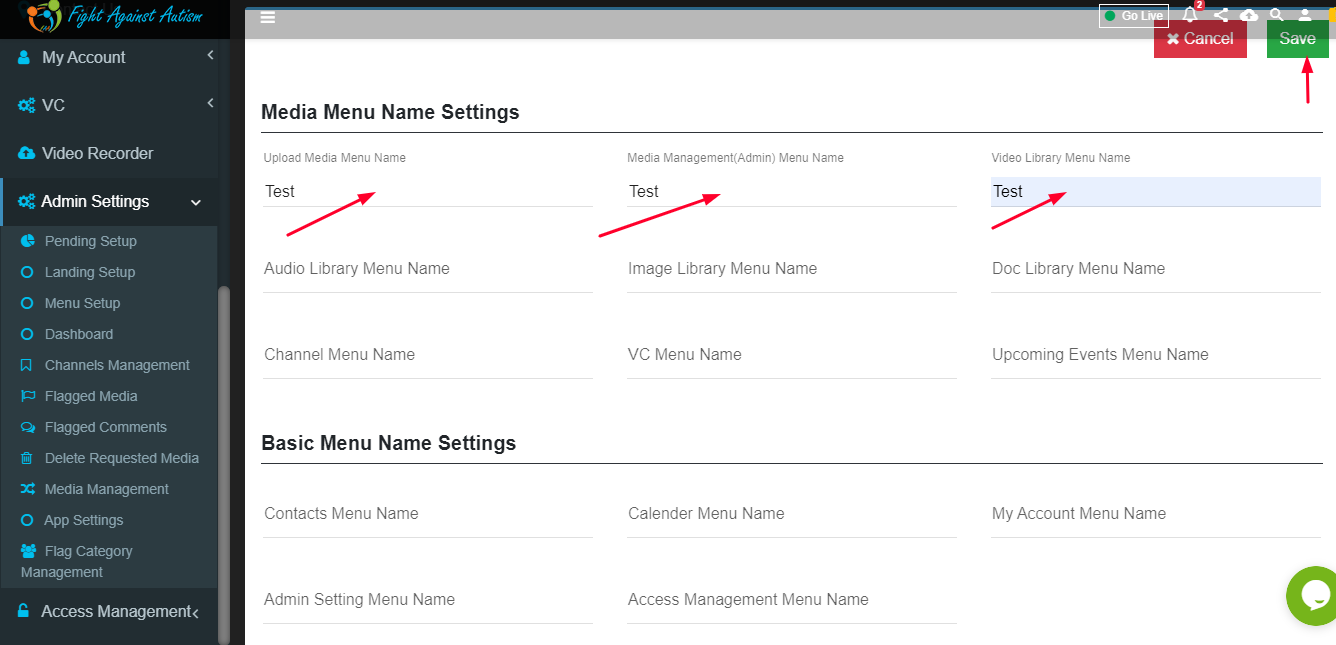Click the Flagged Comments speech icon
Image resolution: width=1336 pixels, height=645 pixels.
coord(27,427)
